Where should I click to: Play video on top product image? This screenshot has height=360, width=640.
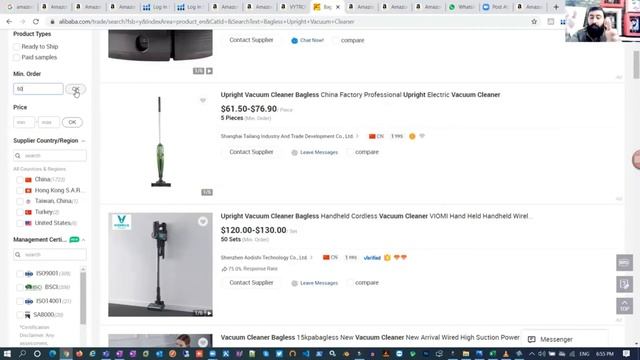pyautogui.click(x=209, y=71)
